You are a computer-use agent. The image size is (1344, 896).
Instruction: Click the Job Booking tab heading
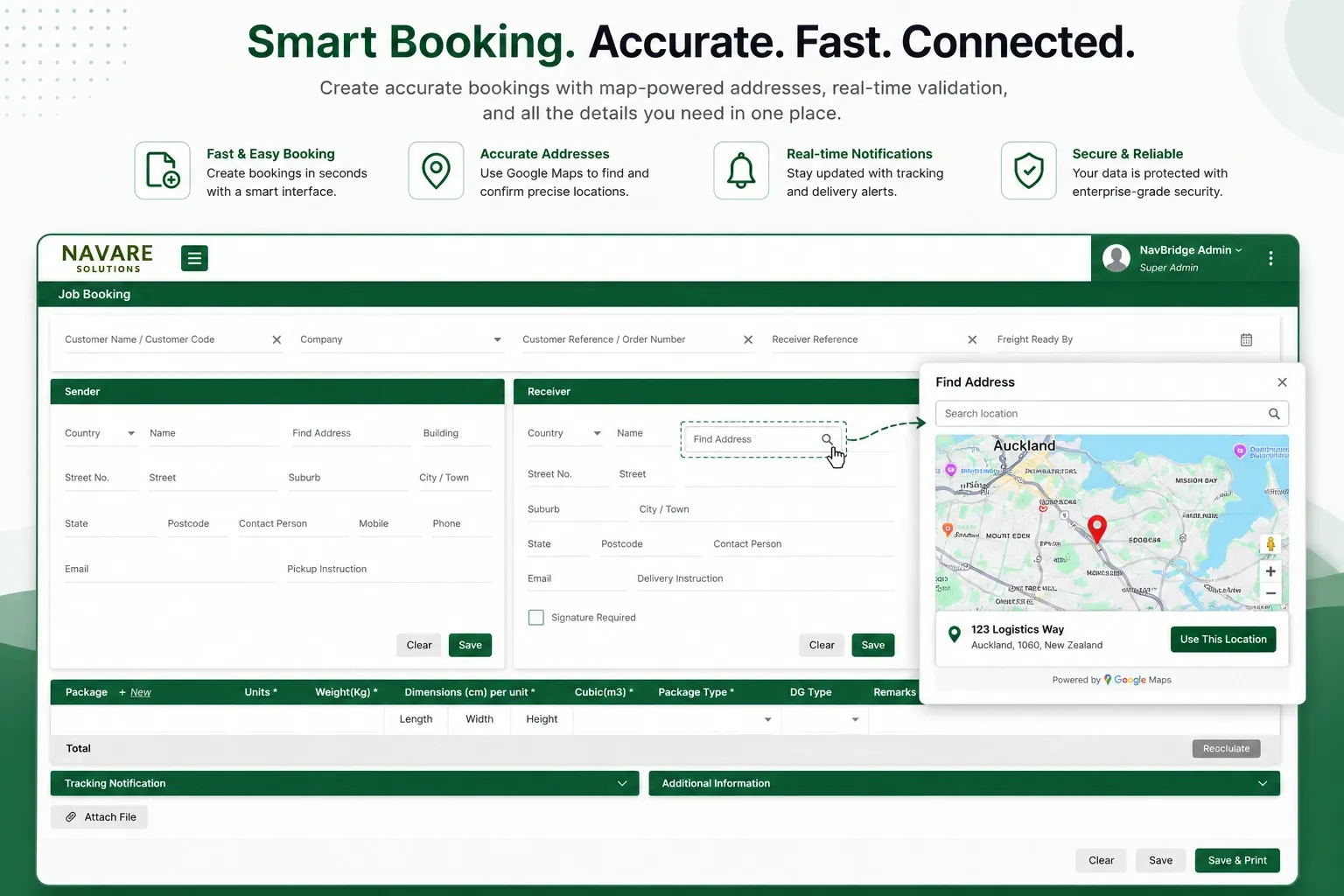click(94, 294)
